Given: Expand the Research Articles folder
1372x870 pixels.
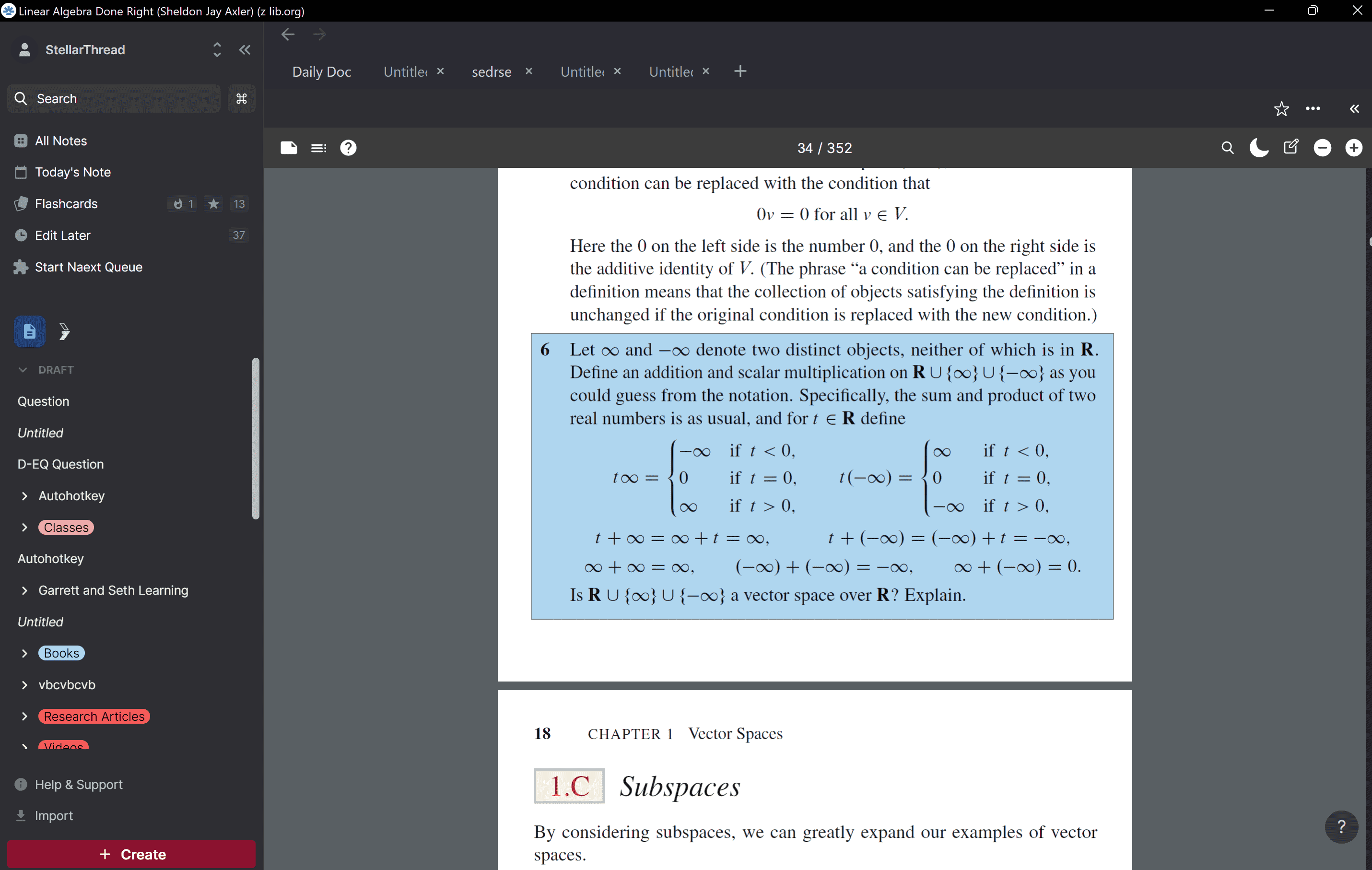Looking at the screenshot, I should click(24, 717).
